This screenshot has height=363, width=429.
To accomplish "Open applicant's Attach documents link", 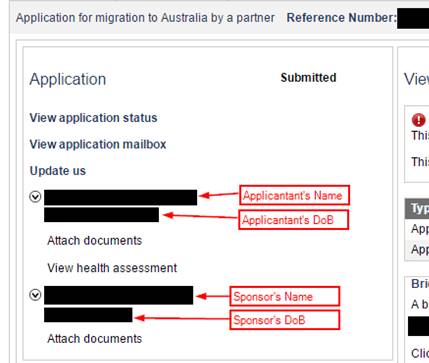I will [95, 240].
